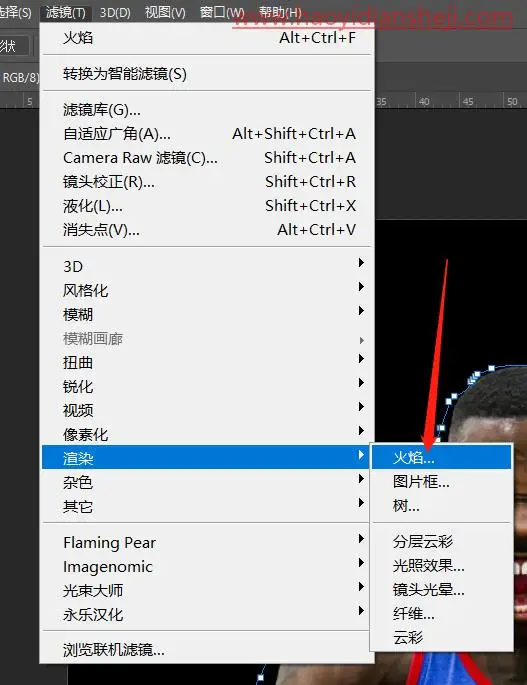Apply 云彩 clouds filter

coord(441,638)
